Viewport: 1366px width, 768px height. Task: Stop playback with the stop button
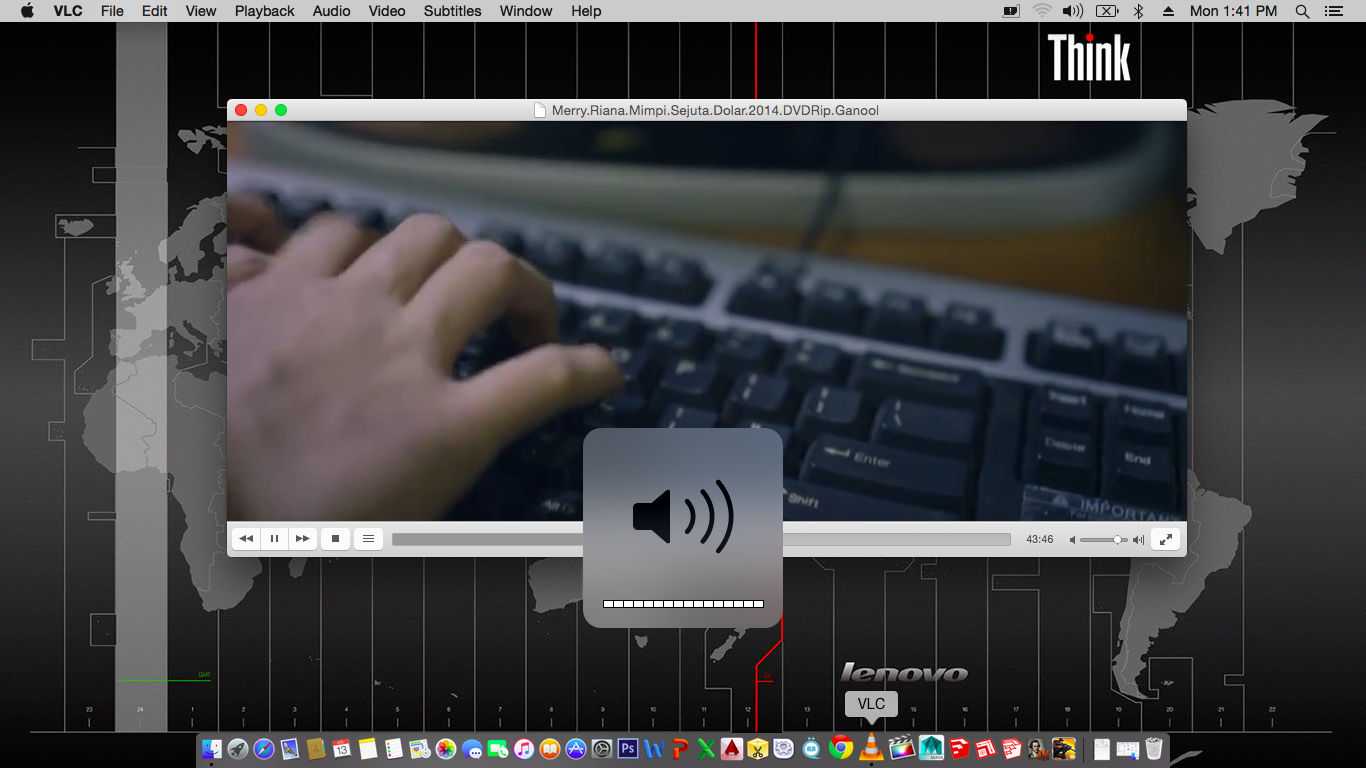336,539
